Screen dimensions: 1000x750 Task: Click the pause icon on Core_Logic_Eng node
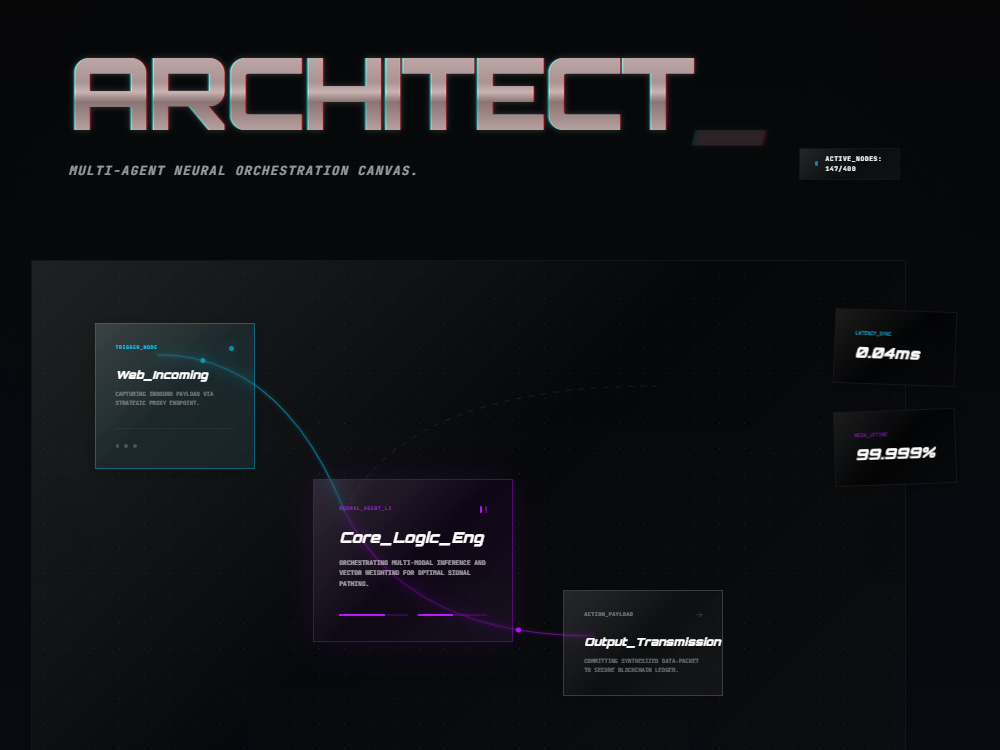tap(483, 509)
